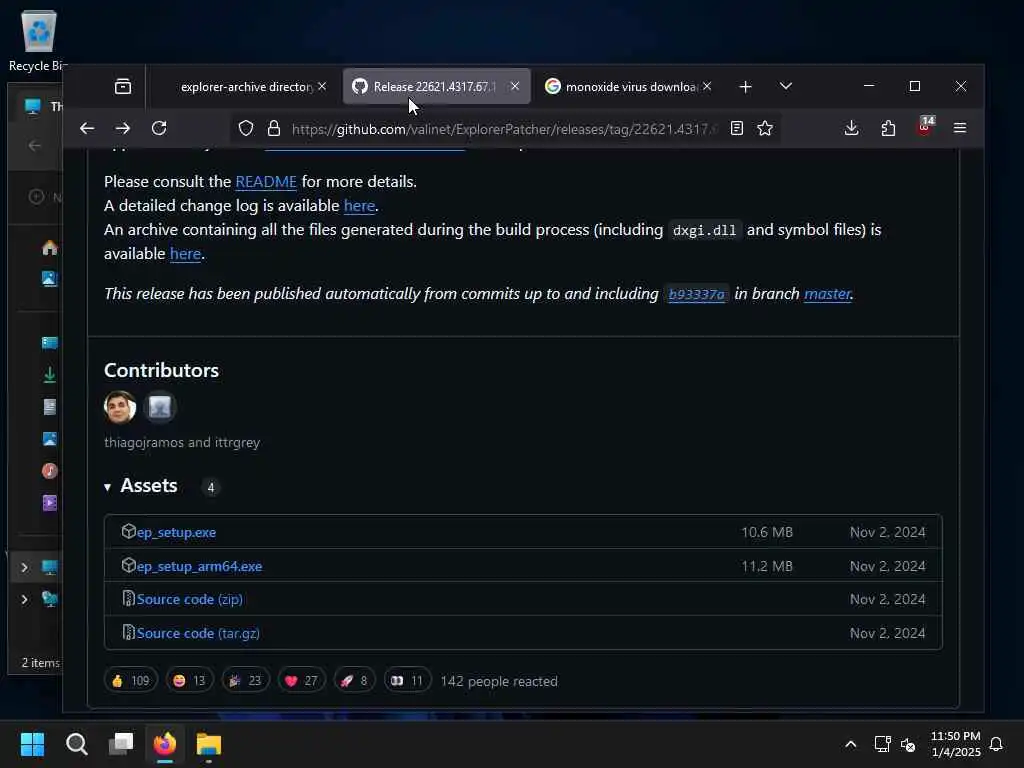
Task: Select Videos icon in File Explorer sidebar
Action: pos(50,503)
